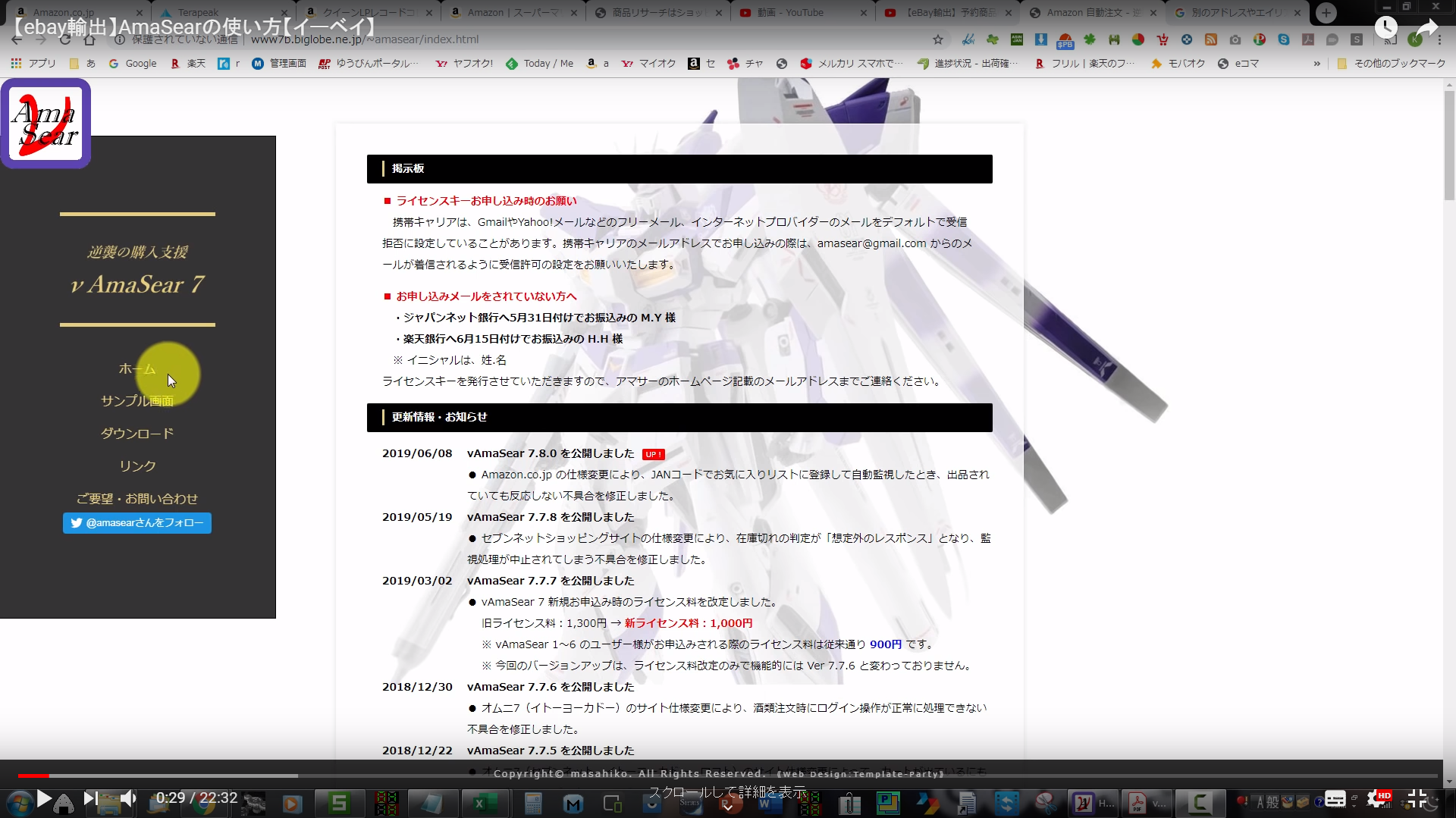
Task: Bookmark the page with the star icon
Action: [x=938, y=39]
